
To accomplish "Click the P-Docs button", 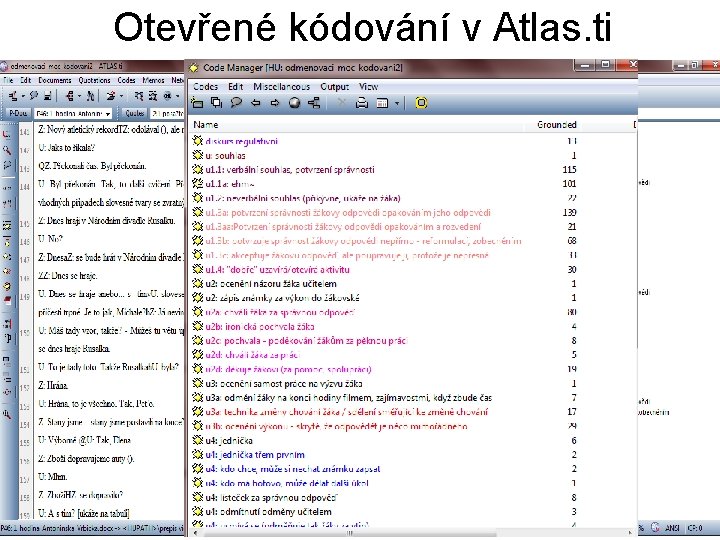I will (18, 113).
